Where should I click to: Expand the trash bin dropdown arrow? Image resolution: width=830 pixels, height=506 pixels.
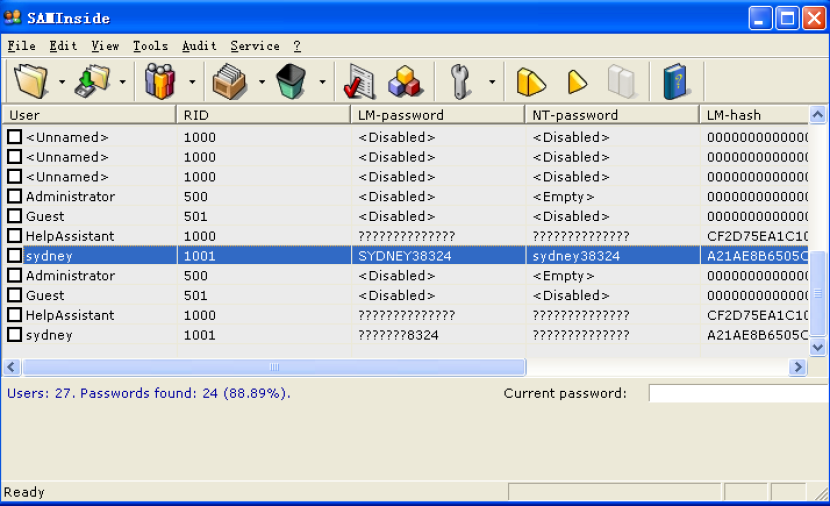(x=322, y=82)
